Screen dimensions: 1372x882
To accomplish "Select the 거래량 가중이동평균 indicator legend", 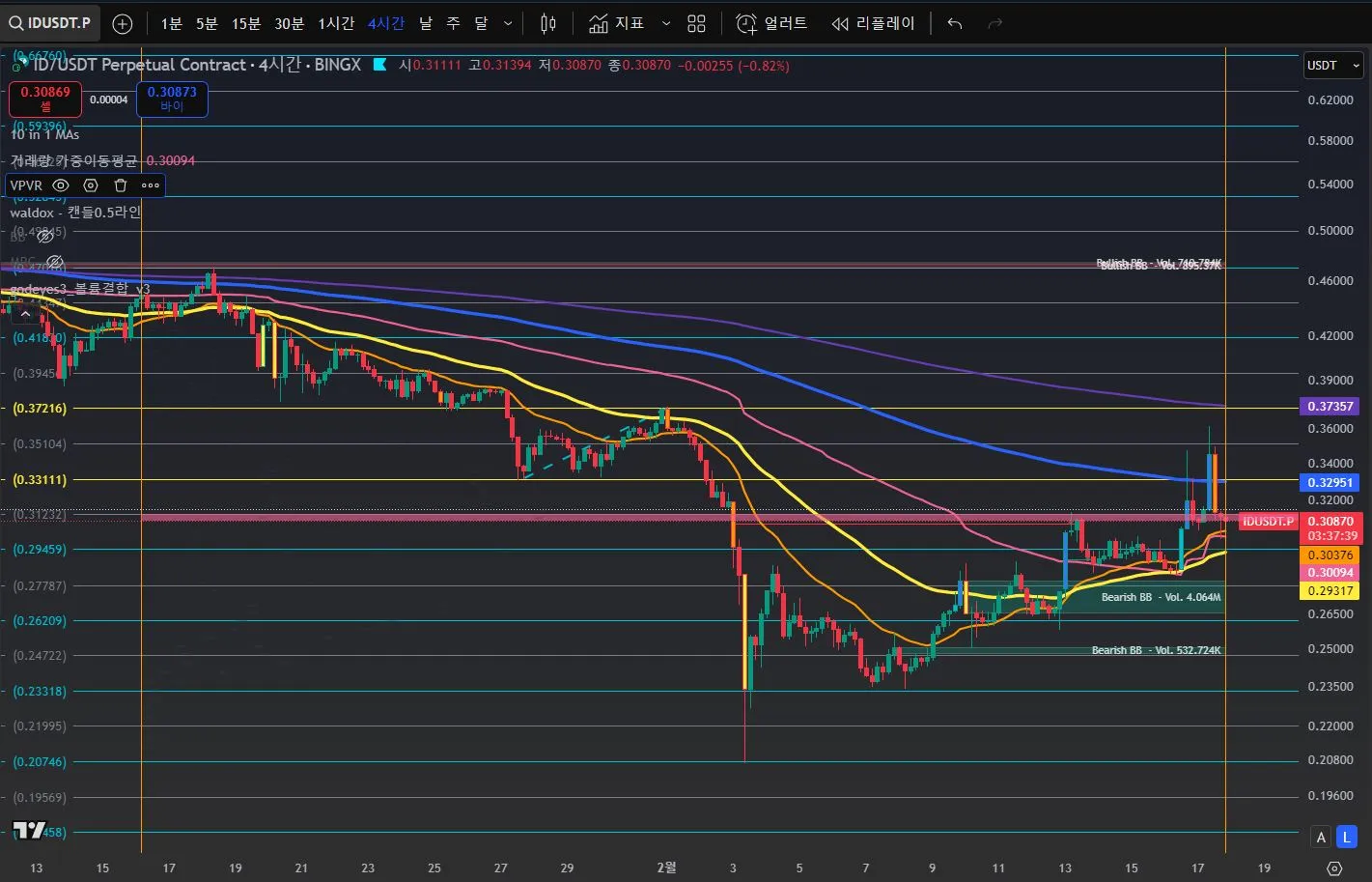I will tap(74, 160).
